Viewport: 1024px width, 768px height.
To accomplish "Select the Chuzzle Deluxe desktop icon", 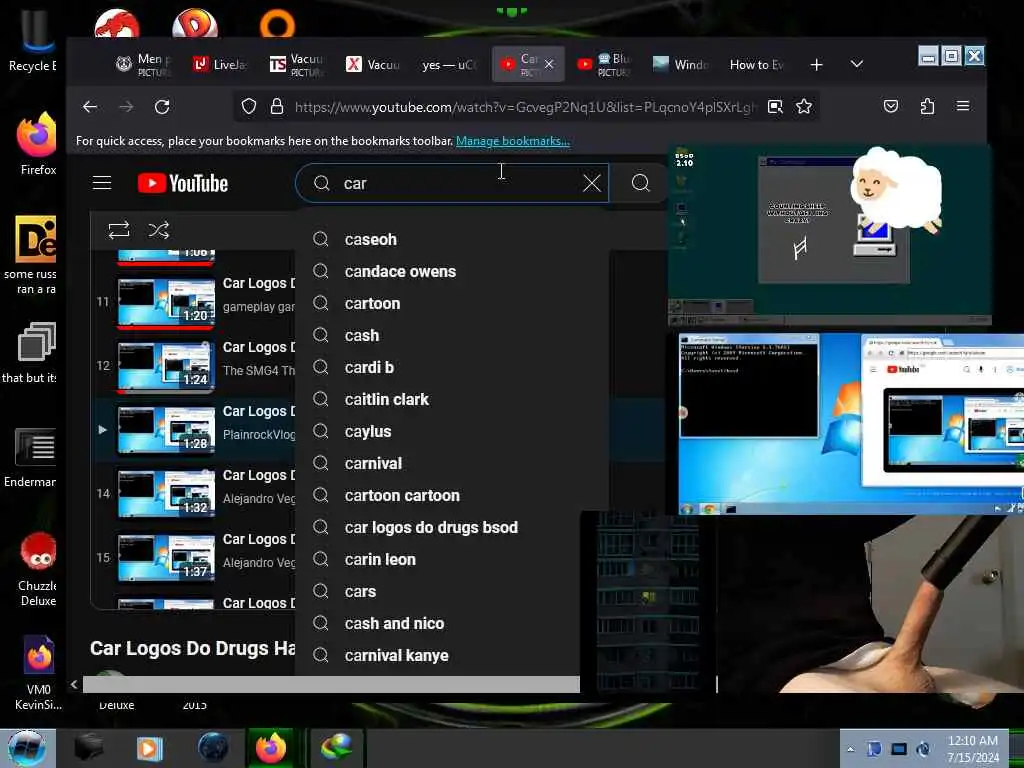I will coord(37,569).
